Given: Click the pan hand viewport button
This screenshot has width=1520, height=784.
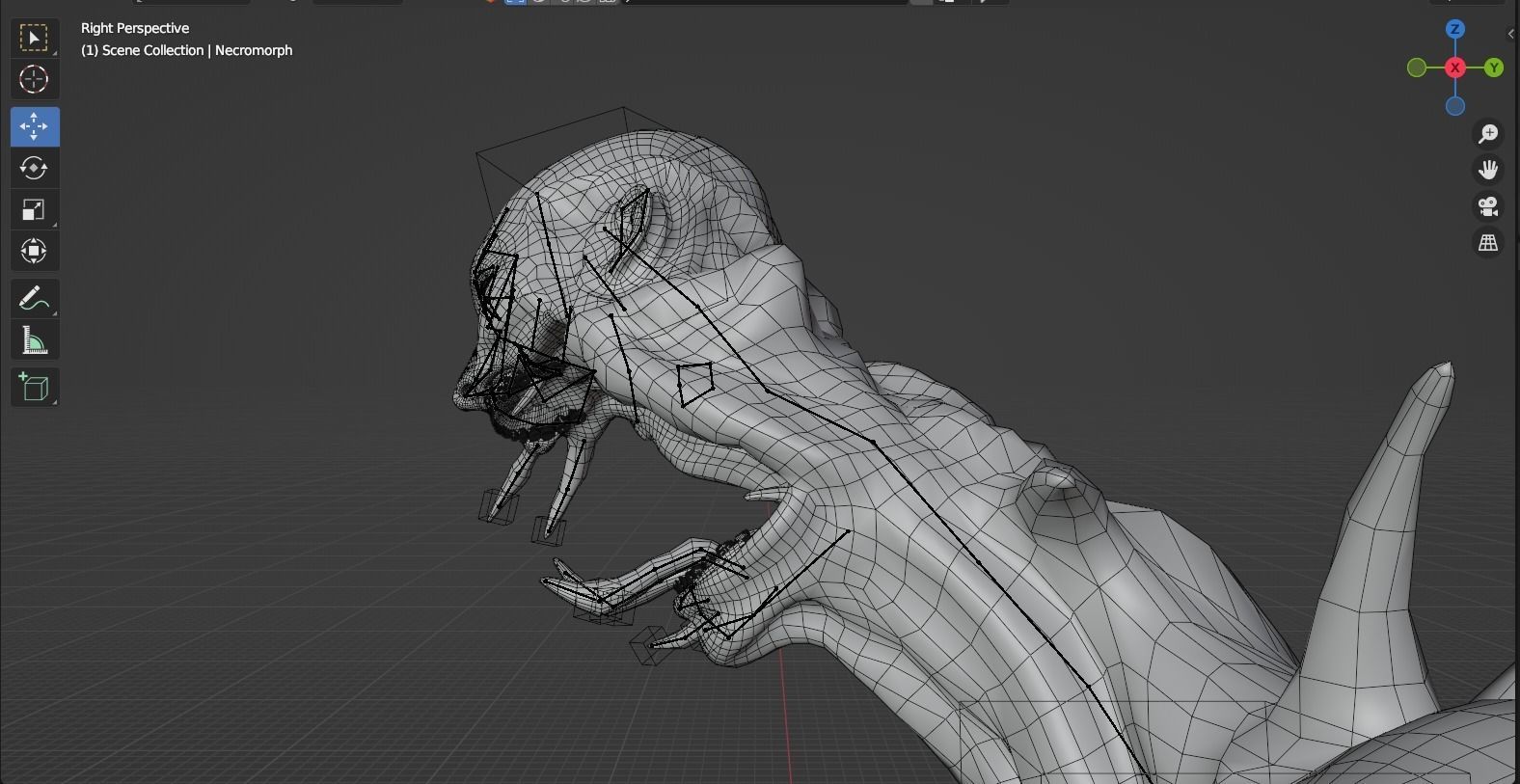Looking at the screenshot, I should (1488, 170).
